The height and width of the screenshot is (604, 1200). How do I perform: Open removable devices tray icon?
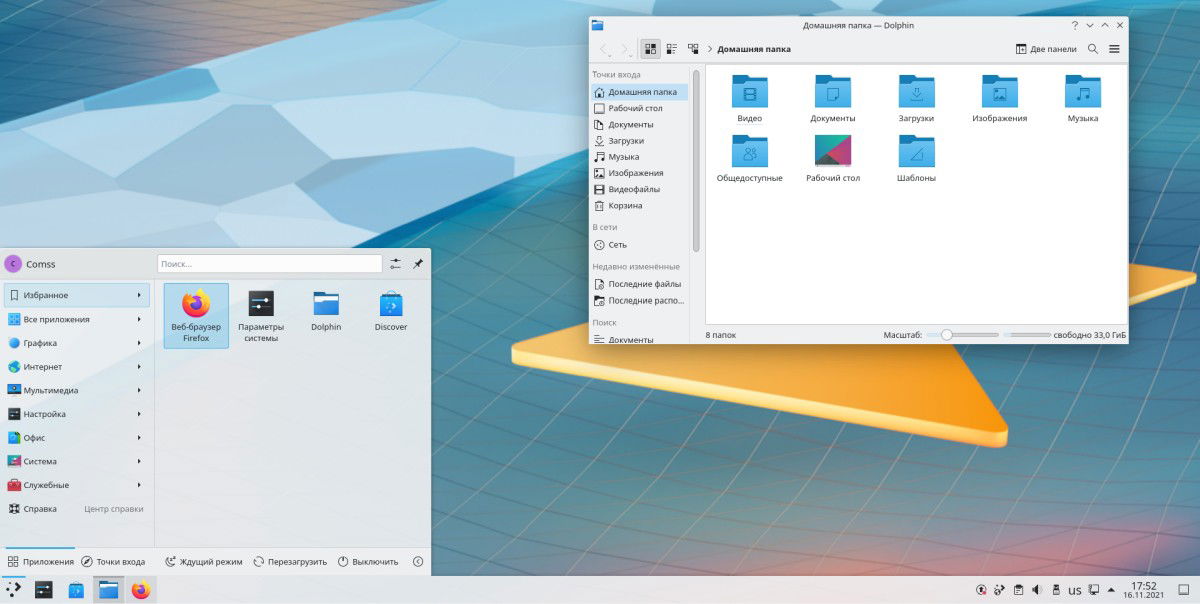(1055, 590)
